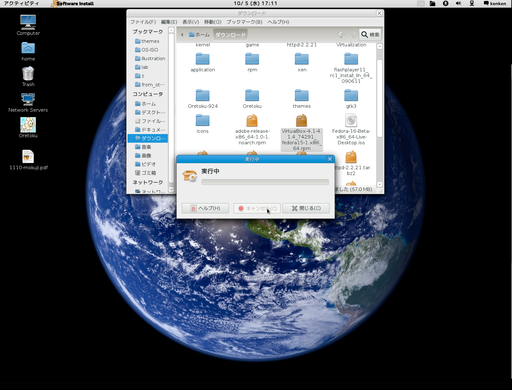
Task: Open the Trash desktop icon
Action: point(28,77)
